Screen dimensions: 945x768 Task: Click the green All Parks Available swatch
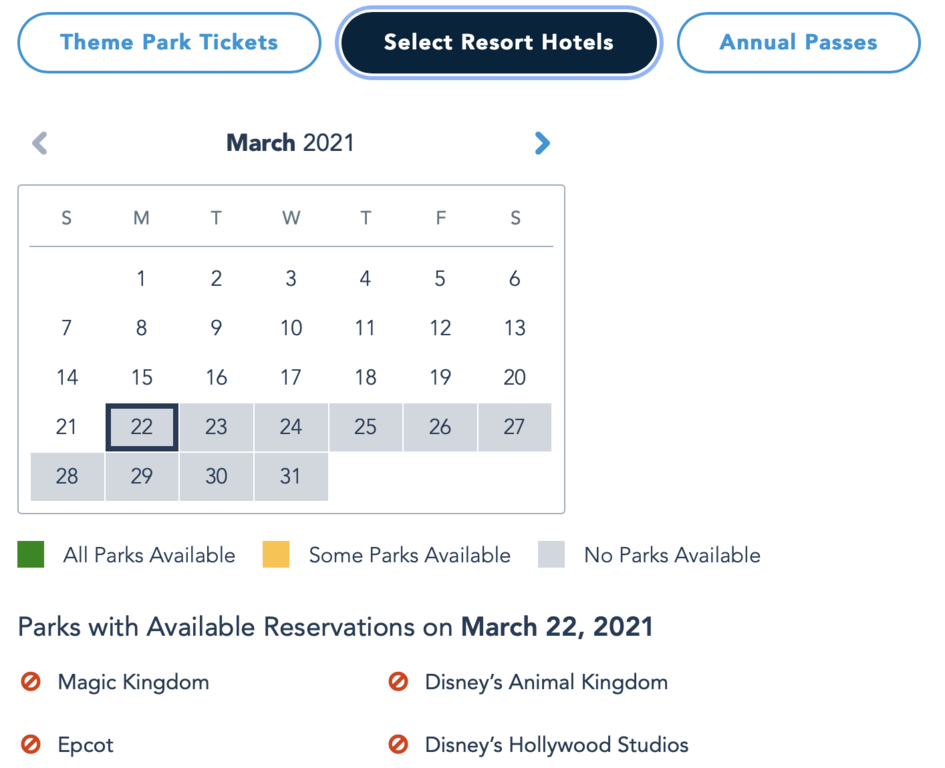[31, 555]
